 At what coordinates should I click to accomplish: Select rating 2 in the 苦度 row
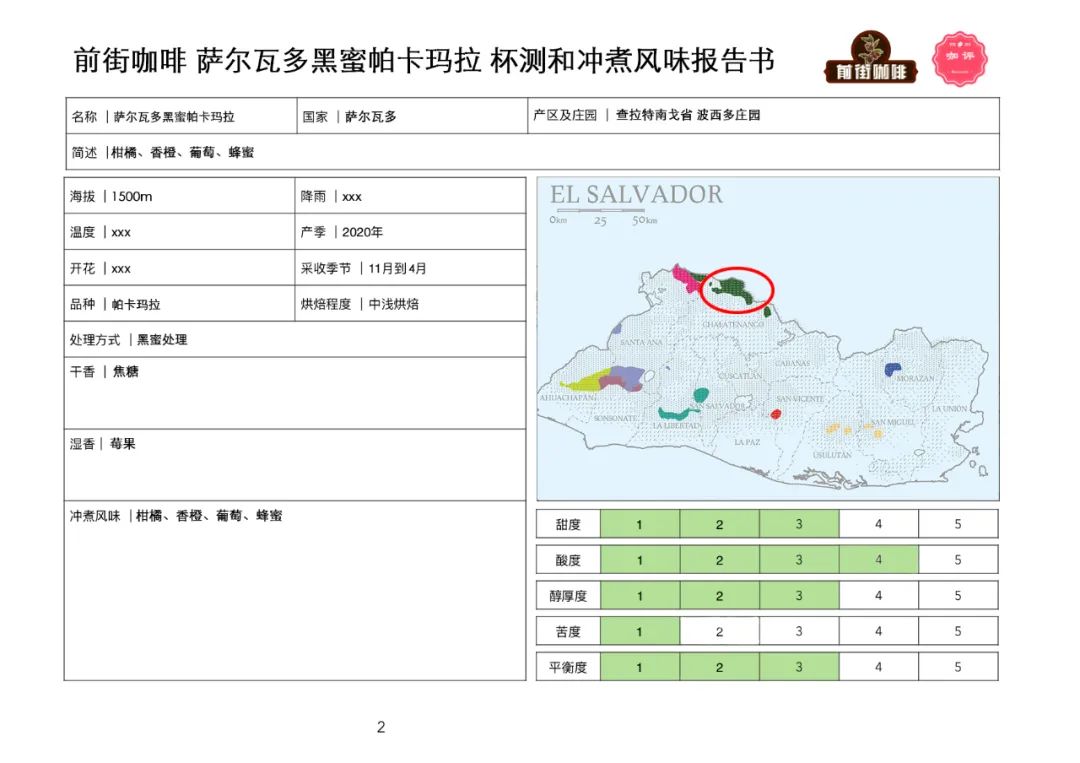point(719,631)
